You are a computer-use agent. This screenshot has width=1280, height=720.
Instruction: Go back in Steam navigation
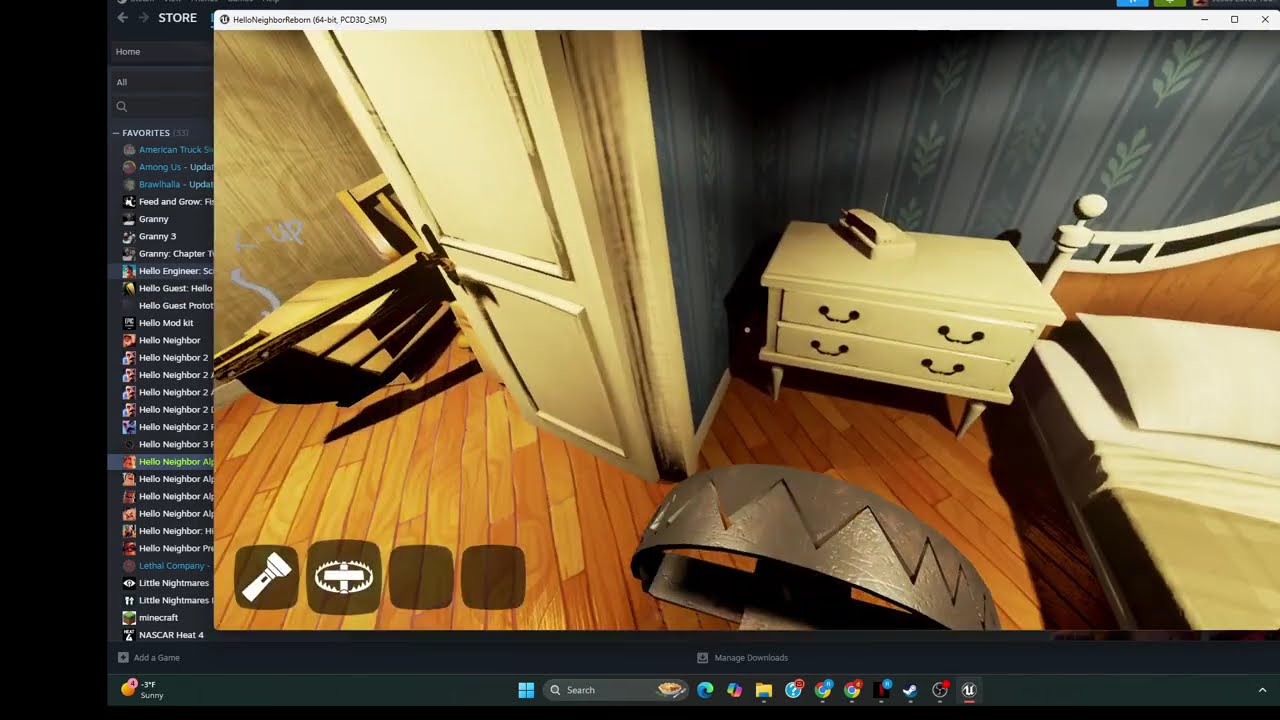(x=122, y=18)
